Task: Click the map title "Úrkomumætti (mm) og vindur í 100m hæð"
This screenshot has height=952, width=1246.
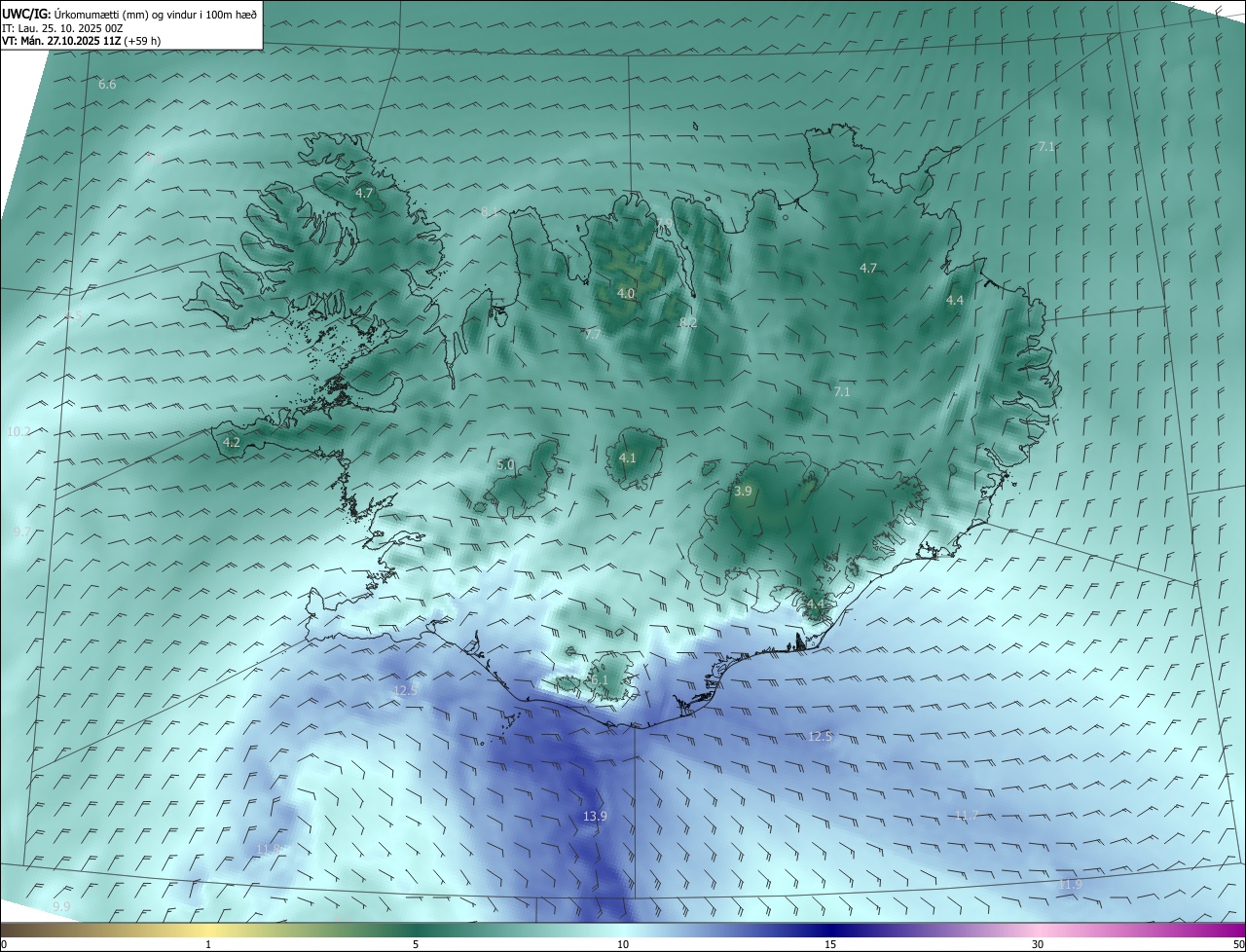Action: tap(154, 14)
